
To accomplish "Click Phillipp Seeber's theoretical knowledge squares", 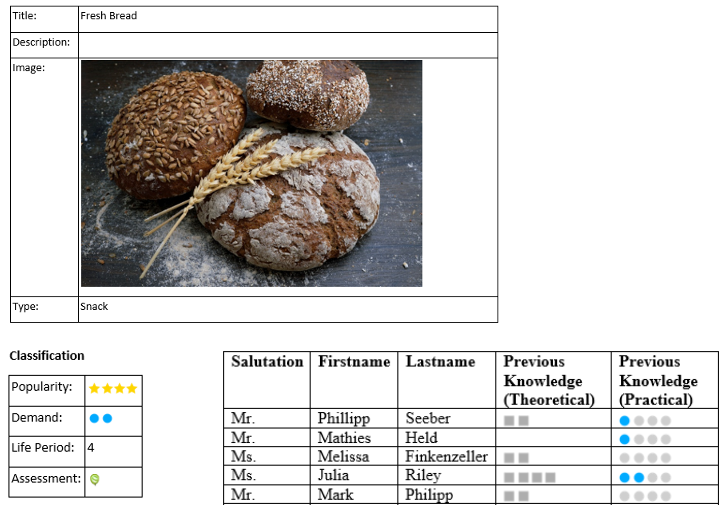I will coord(516,421).
